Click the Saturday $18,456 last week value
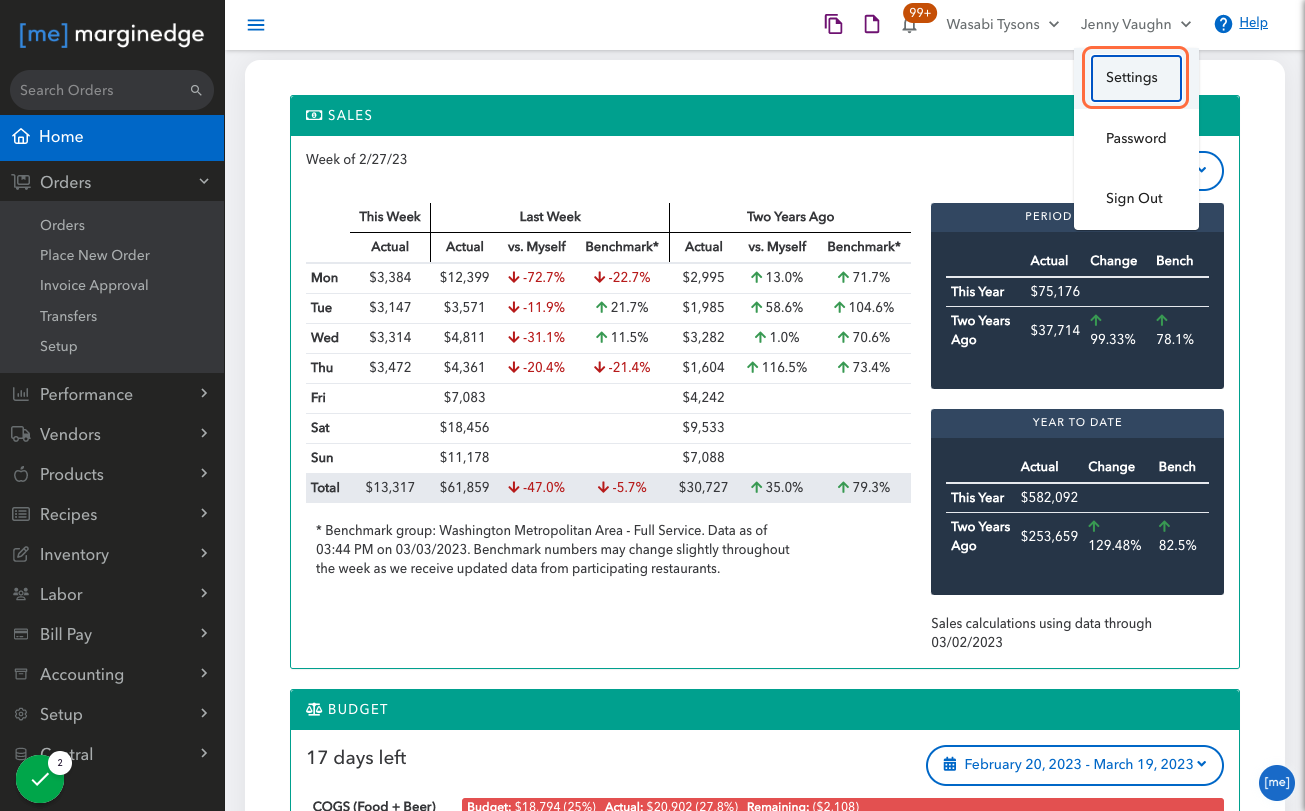This screenshot has height=811, width=1305. (x=465, y=428)
